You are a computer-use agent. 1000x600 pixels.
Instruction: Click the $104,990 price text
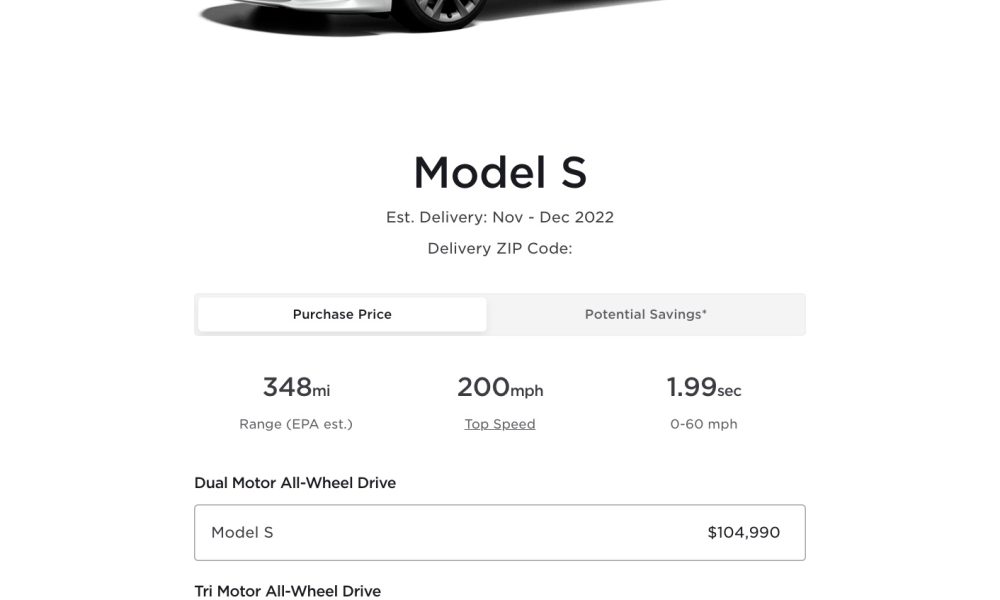tap(744, 532)
